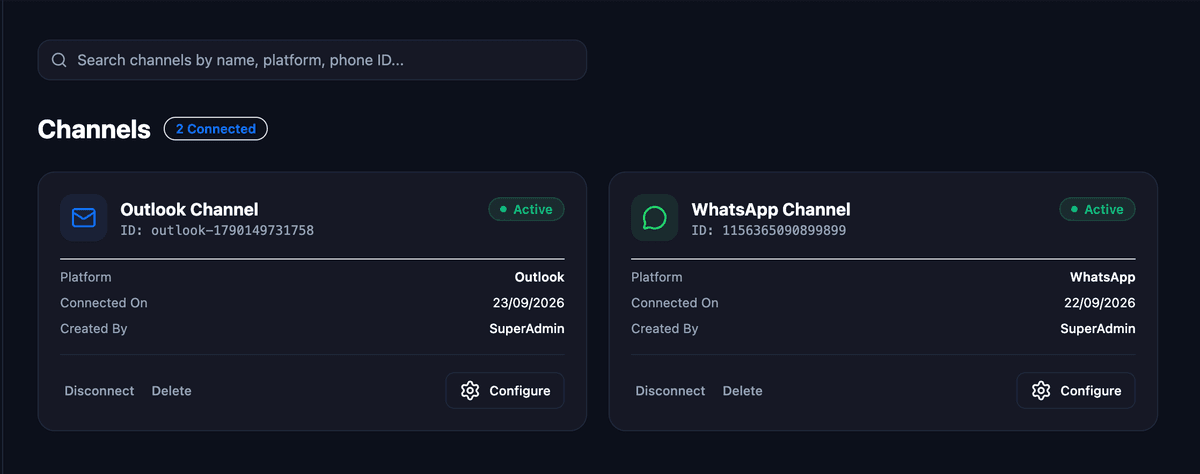
Task: Click the 2 Connected badge
Action: click(x=216, y=129)
